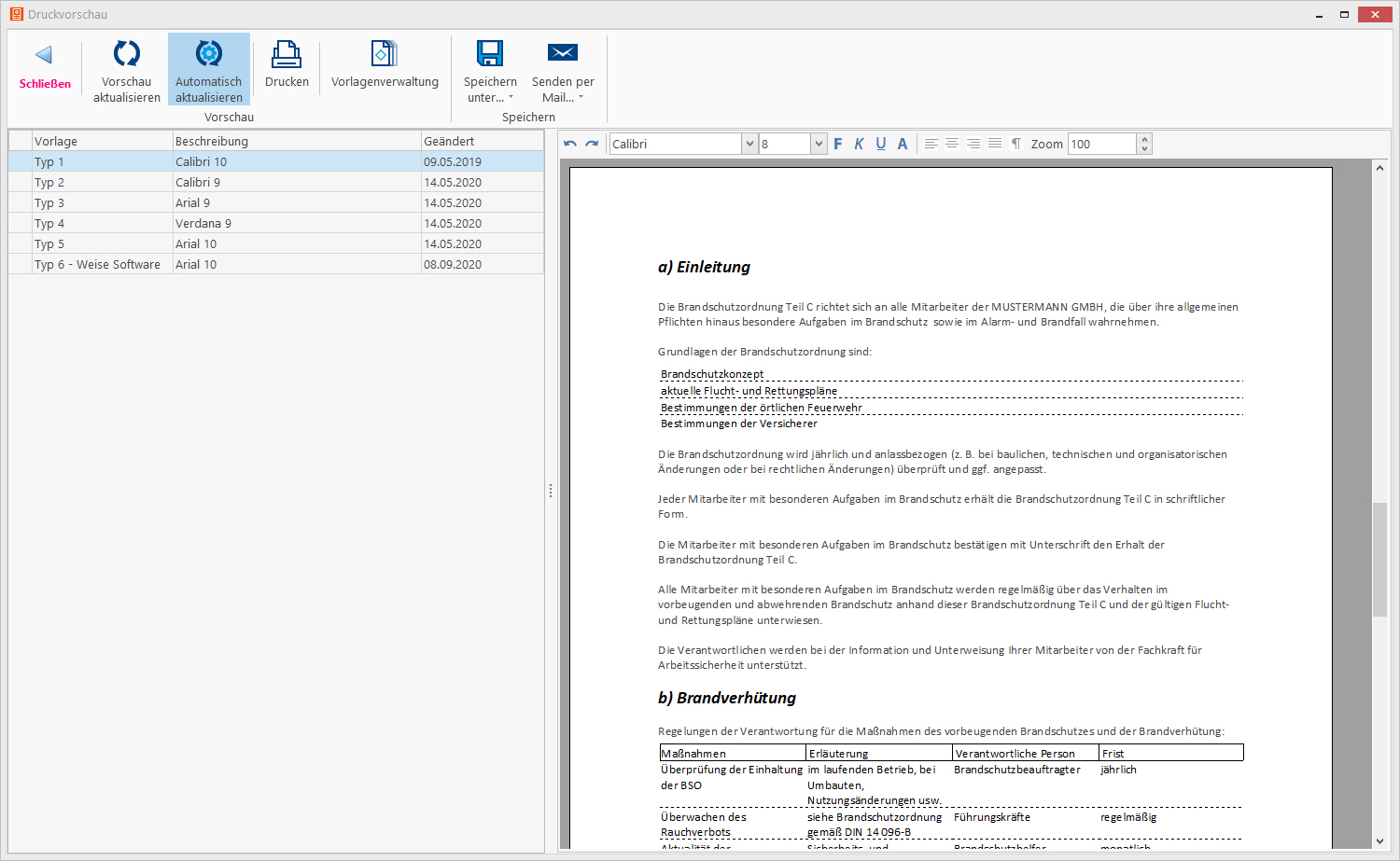The height and width of the screenshot is (861, 1400).
Task: Click the row selector of Typ 1
Action: click(21, 161)
